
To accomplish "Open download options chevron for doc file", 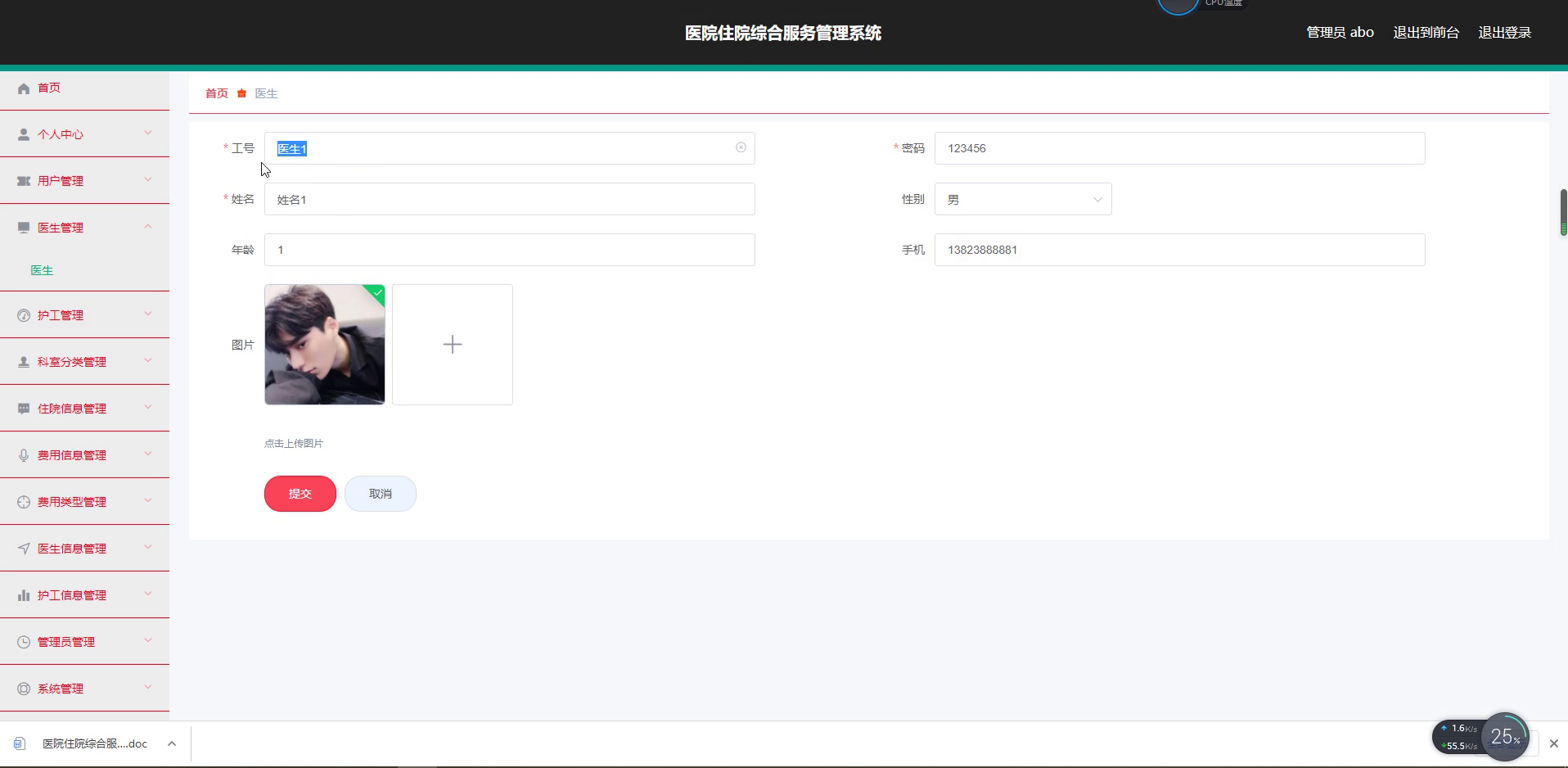I will tap(172, 743).
